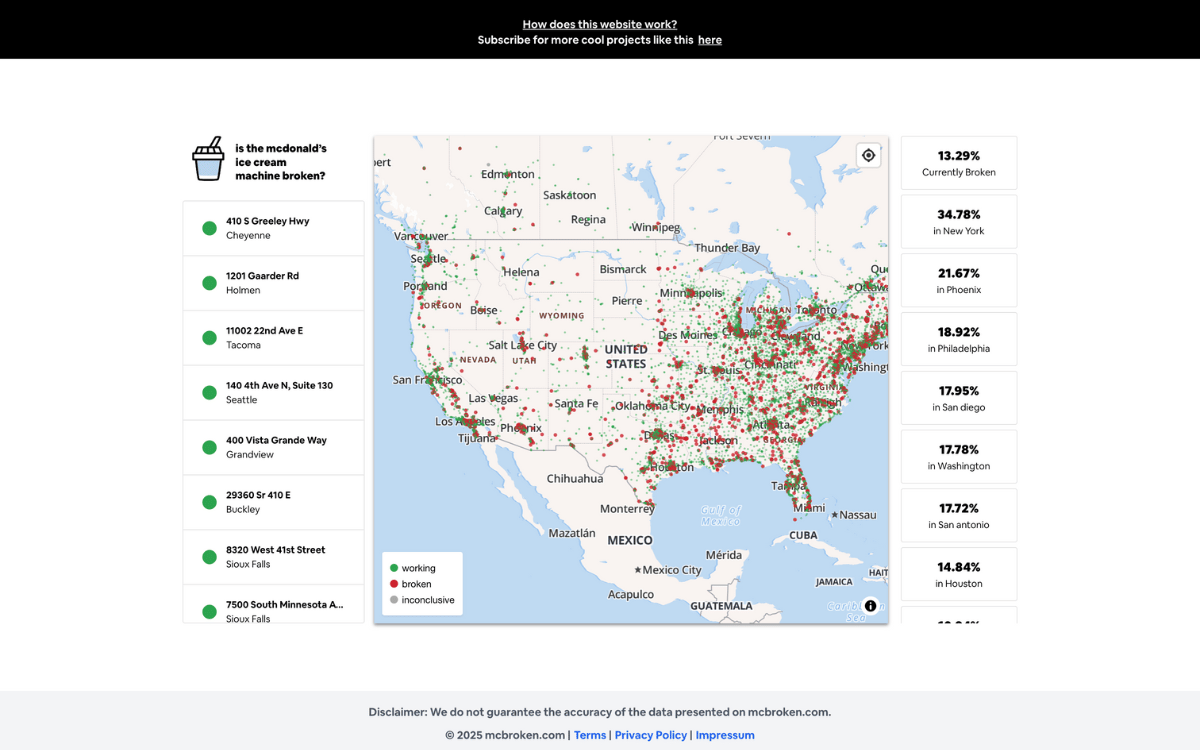Screen dimensions: 1200x750
Task: Click the ice cream cup logo
Action: coord(209,159)
